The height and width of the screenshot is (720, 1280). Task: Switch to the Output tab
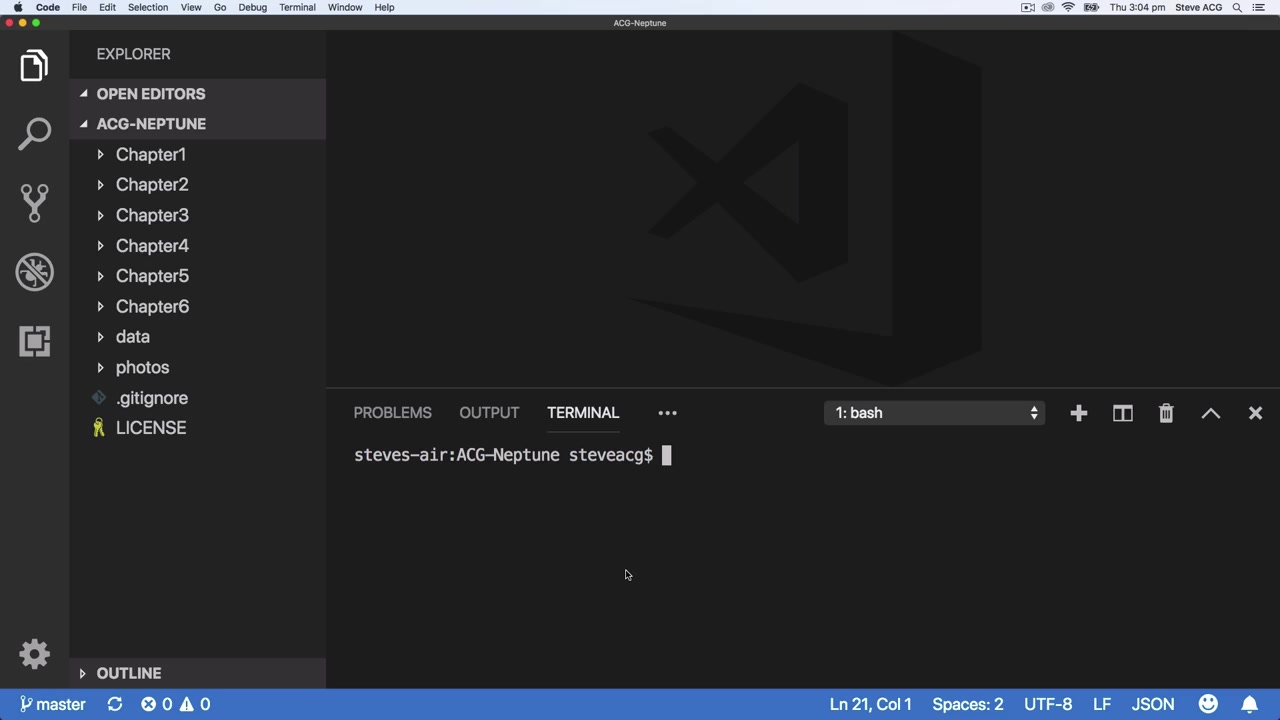point(489,413)
